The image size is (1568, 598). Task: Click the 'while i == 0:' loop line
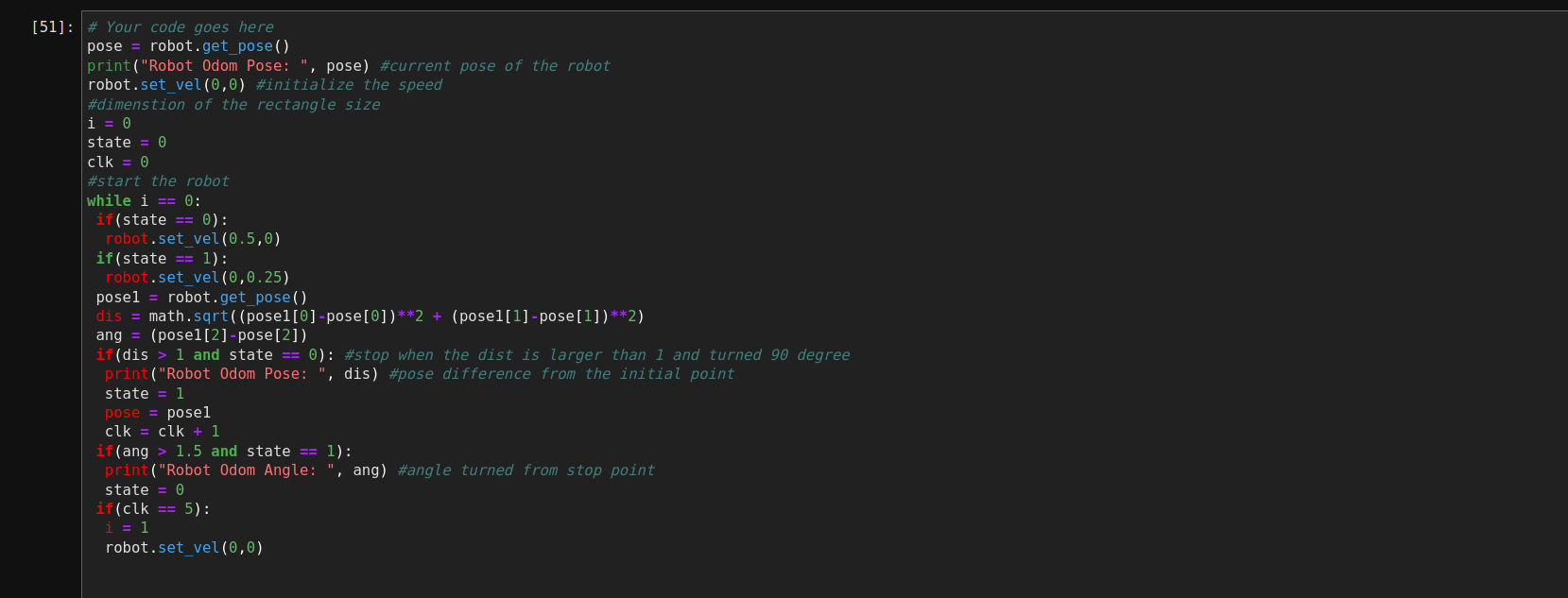144,201
